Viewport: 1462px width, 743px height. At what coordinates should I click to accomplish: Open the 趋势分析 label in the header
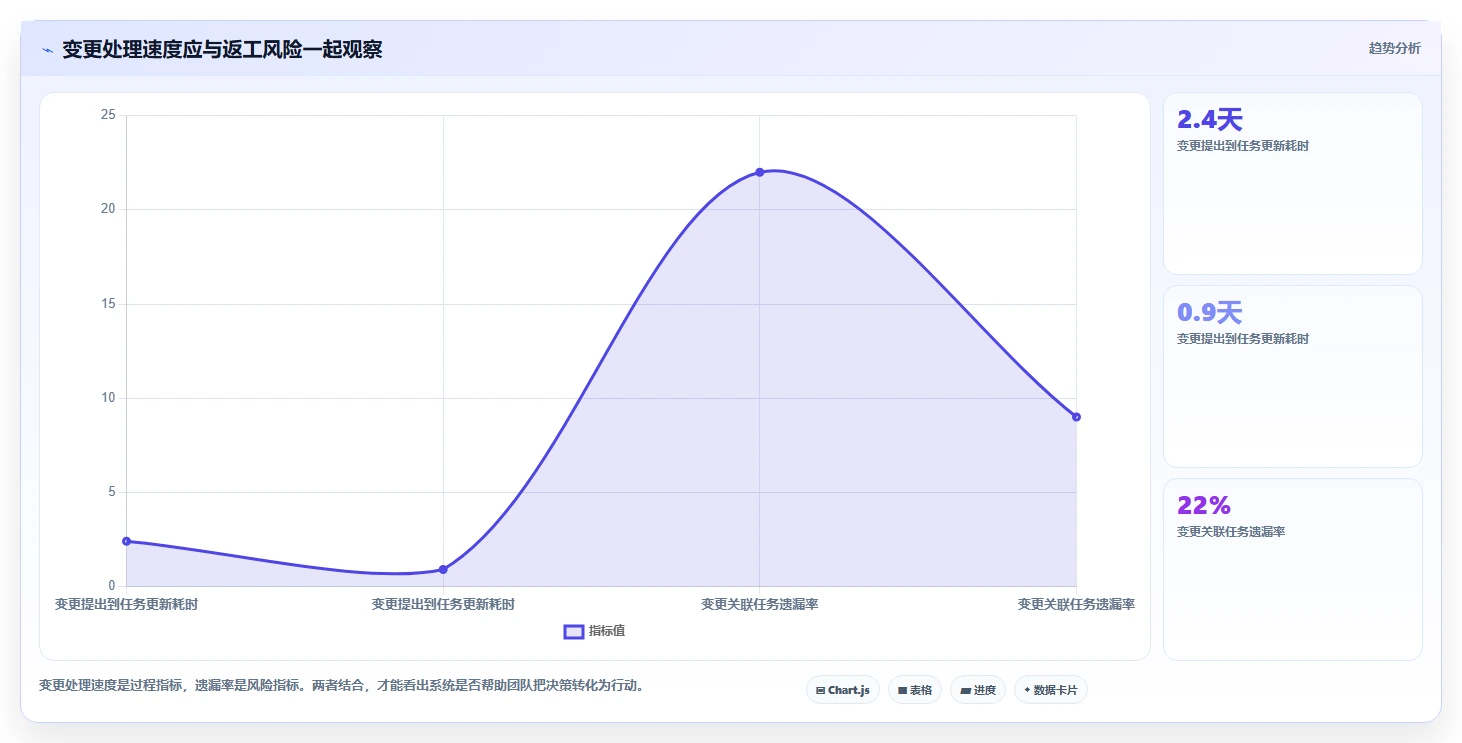coord(1394,49)
